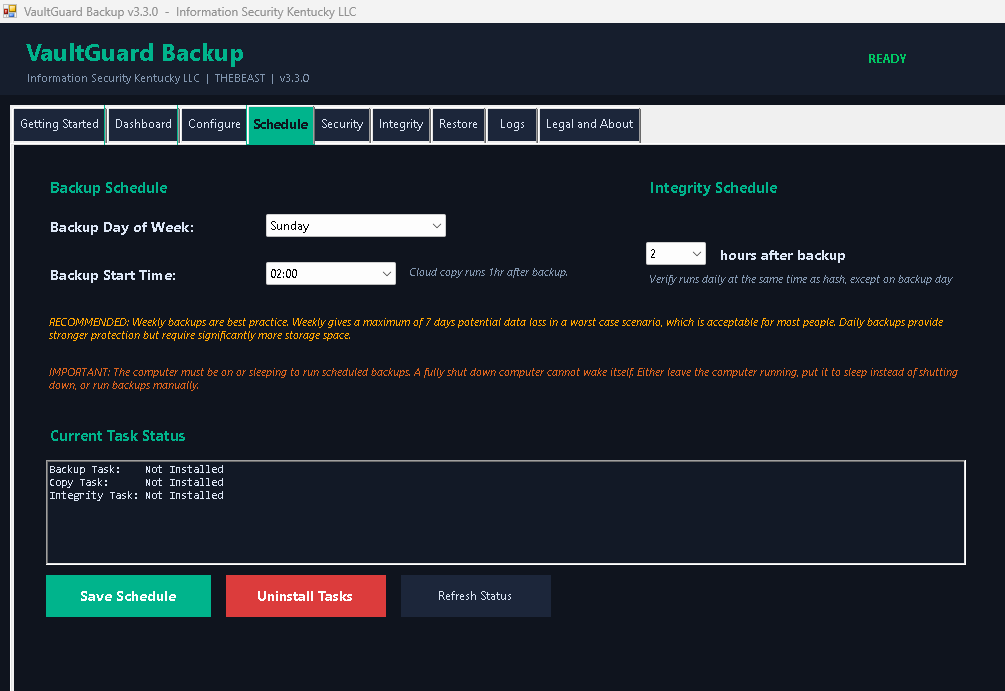Click the 'Information Security Kentucky LLC | THEBEAST' subtitle

point(168,78)
